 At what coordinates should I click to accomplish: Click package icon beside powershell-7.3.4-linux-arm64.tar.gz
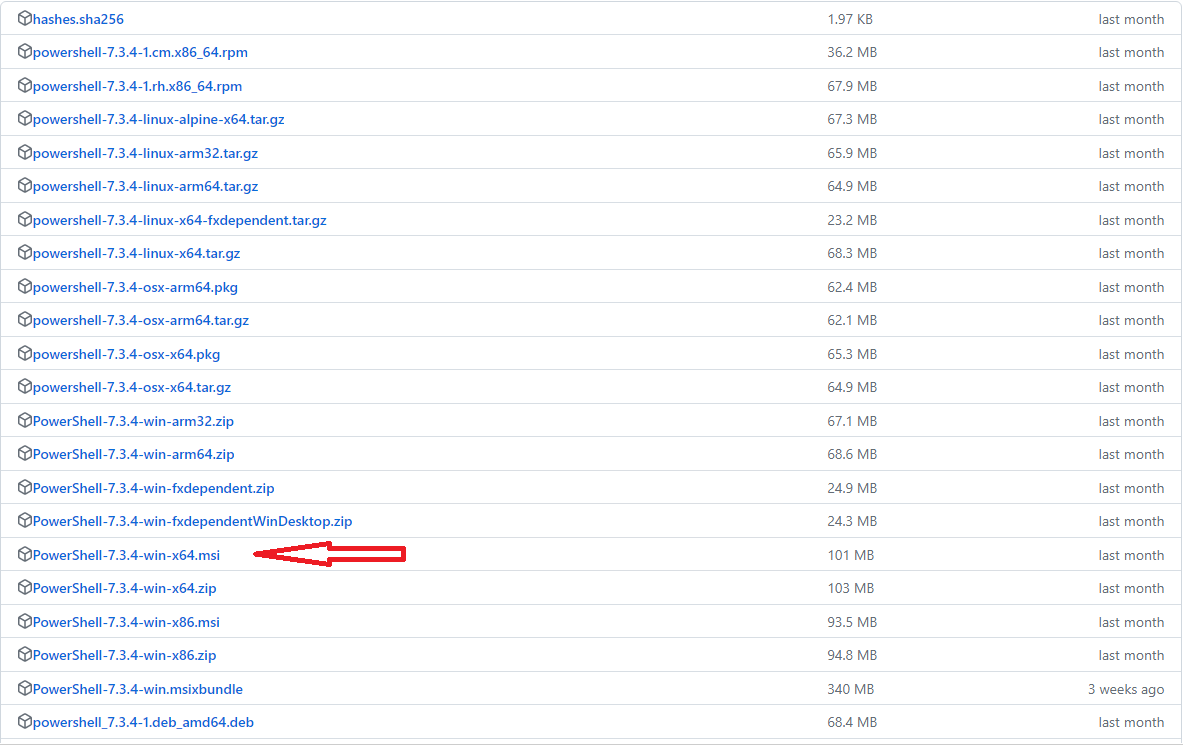24,185
